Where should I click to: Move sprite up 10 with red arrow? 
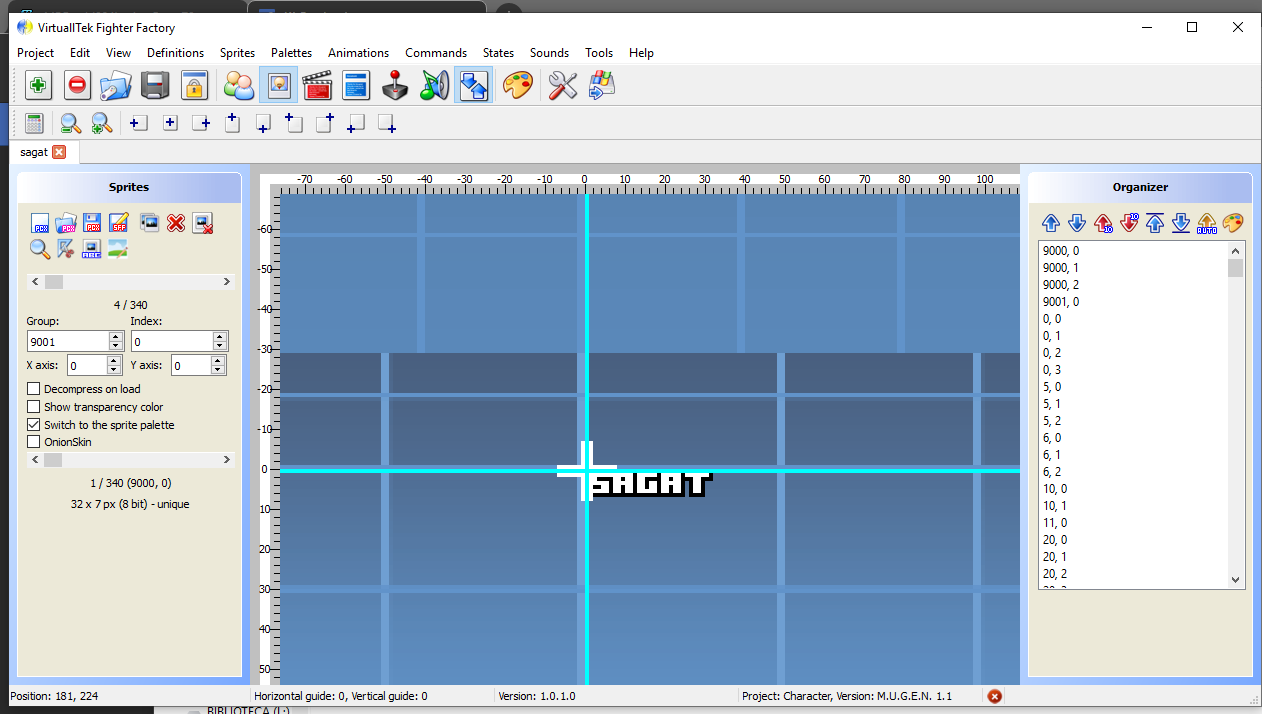pyautogui.click(x=1103, y=223)
